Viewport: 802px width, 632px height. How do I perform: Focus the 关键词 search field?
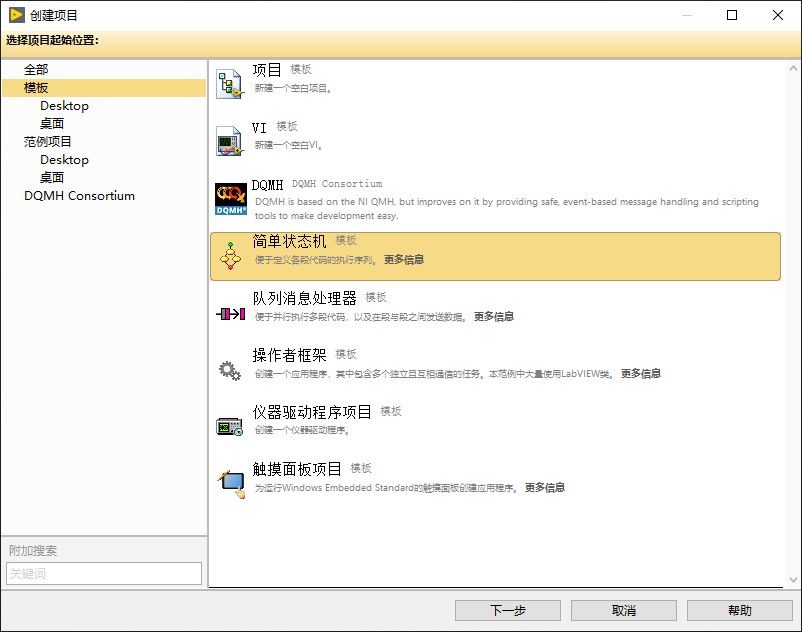pyautogui.click(x=104, y=574)
